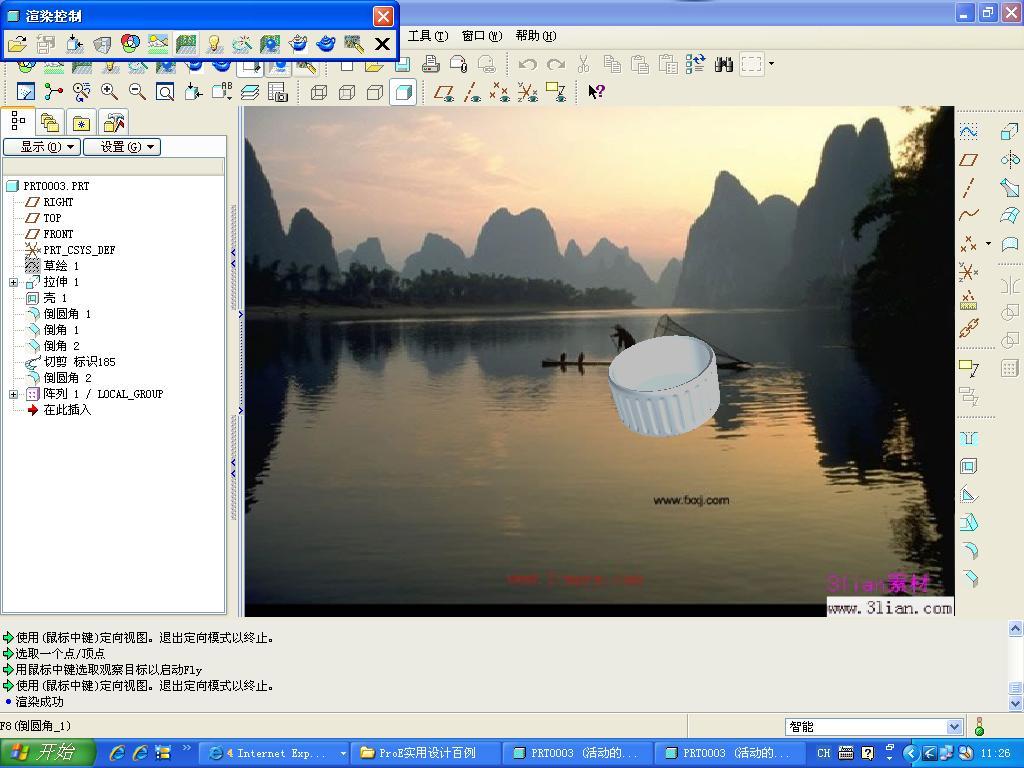Toggle coordinate systems display

click(528, 92)
